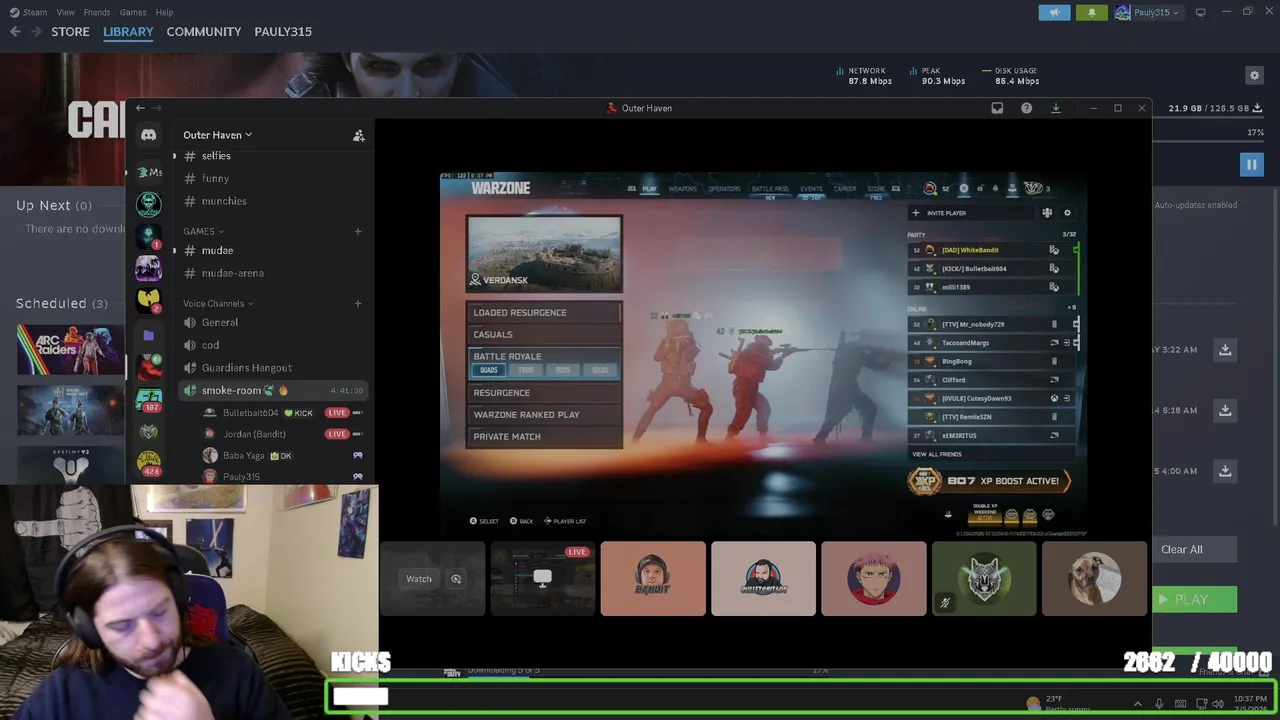The image size is (1280, 720).
Task: Switch Steam to Big Picture mode icon
Action: coord(1200,12)
